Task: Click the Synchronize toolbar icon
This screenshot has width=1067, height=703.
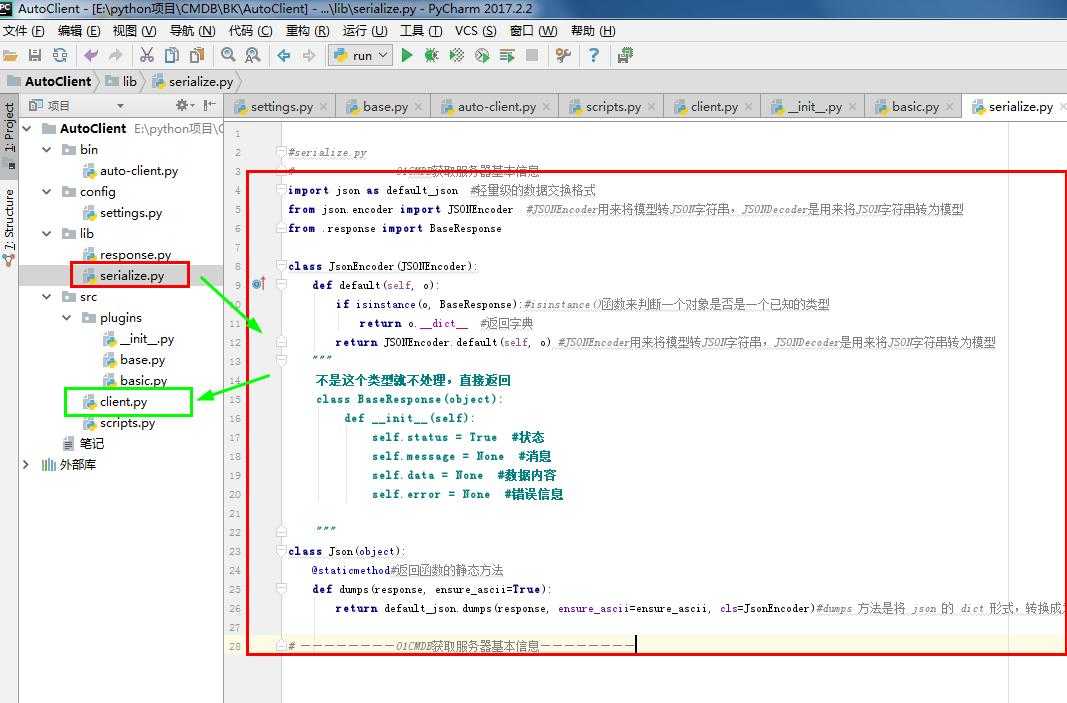Action: (x=60, y=56)
